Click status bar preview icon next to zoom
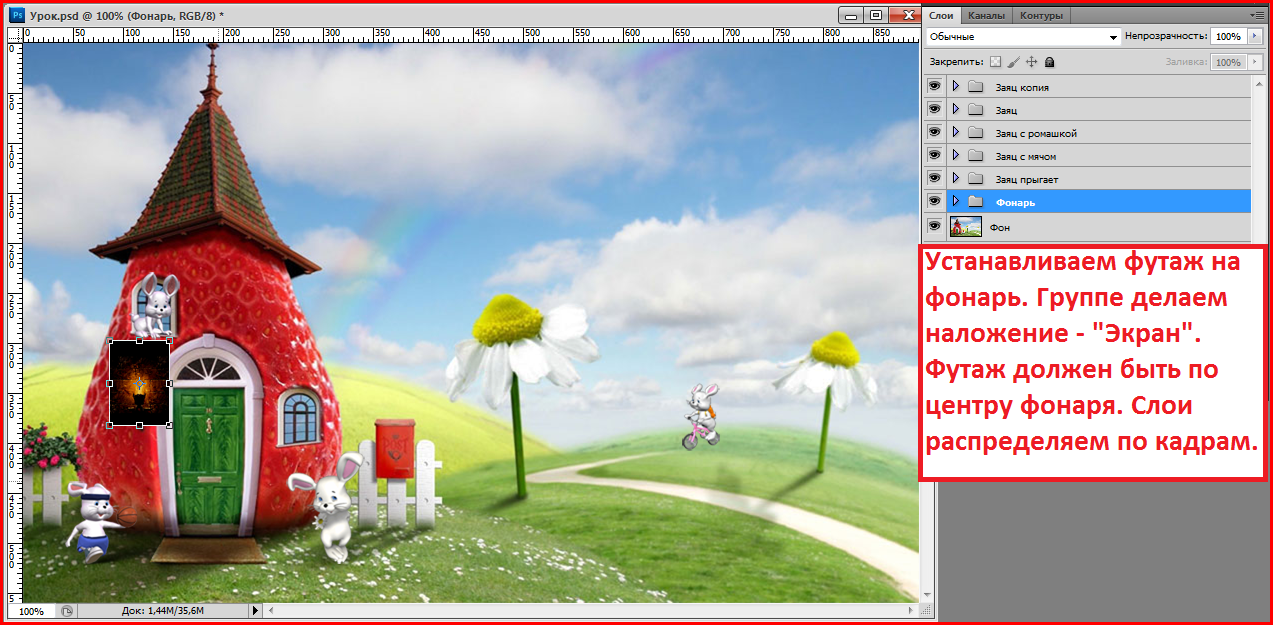This screenshot has height=625, width=1273. (66, 610)
